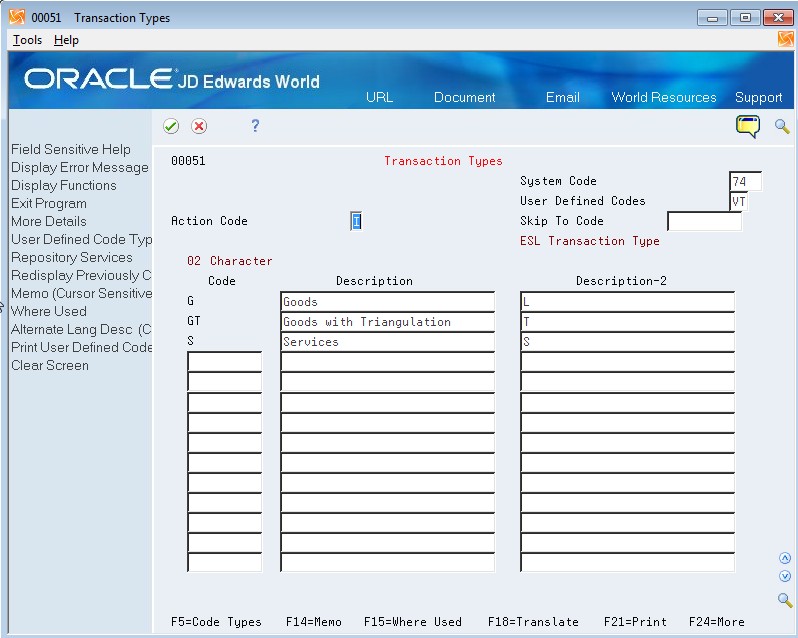Click the first empty Code field
Image resolution: width=798 pixels, height=638 pixels.
click(x=224, y=362)
